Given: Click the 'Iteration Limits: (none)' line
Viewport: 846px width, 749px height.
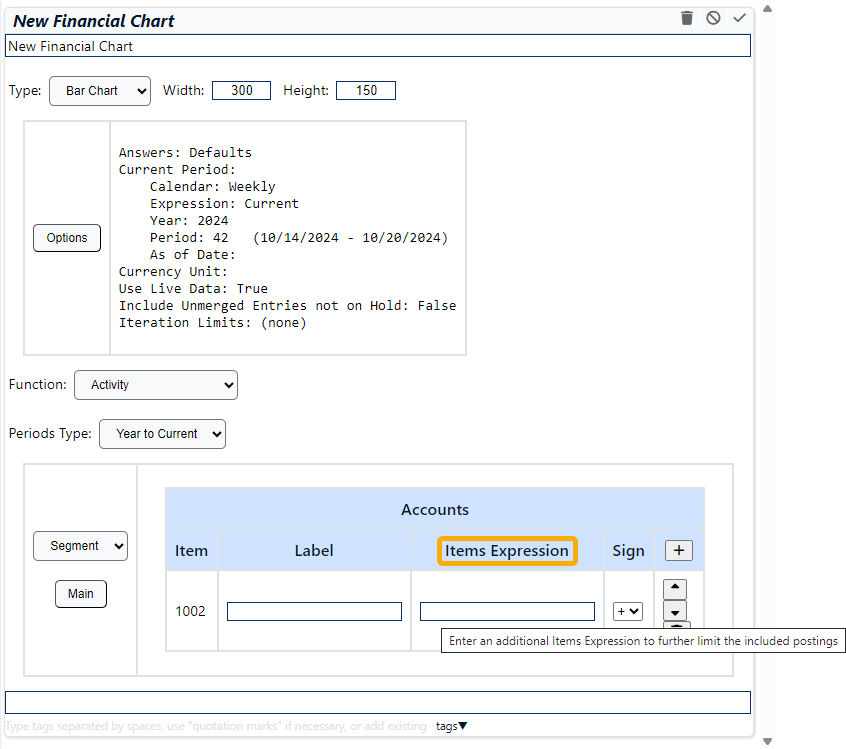Looking at the screenshot, I should click(x=213, y=323).
